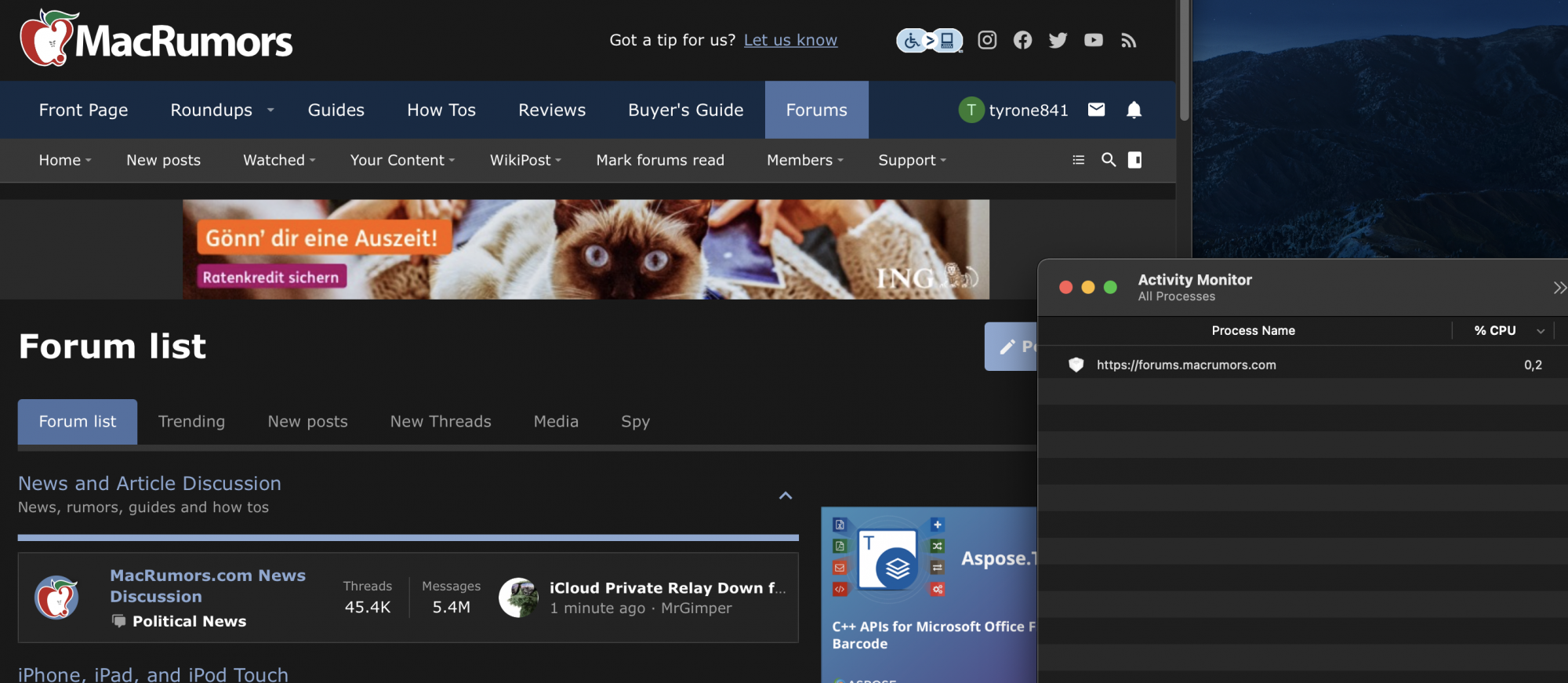
Task: Click the Process Name column header
Action: 1253,331
